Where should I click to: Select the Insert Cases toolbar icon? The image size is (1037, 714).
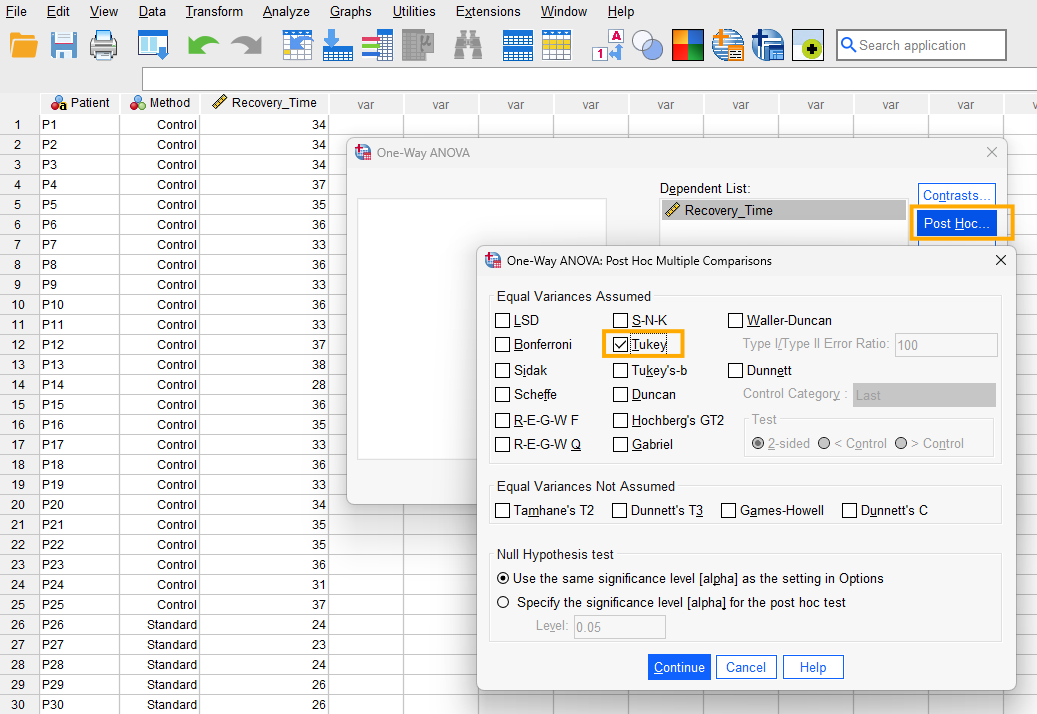(x=517, y=45)
